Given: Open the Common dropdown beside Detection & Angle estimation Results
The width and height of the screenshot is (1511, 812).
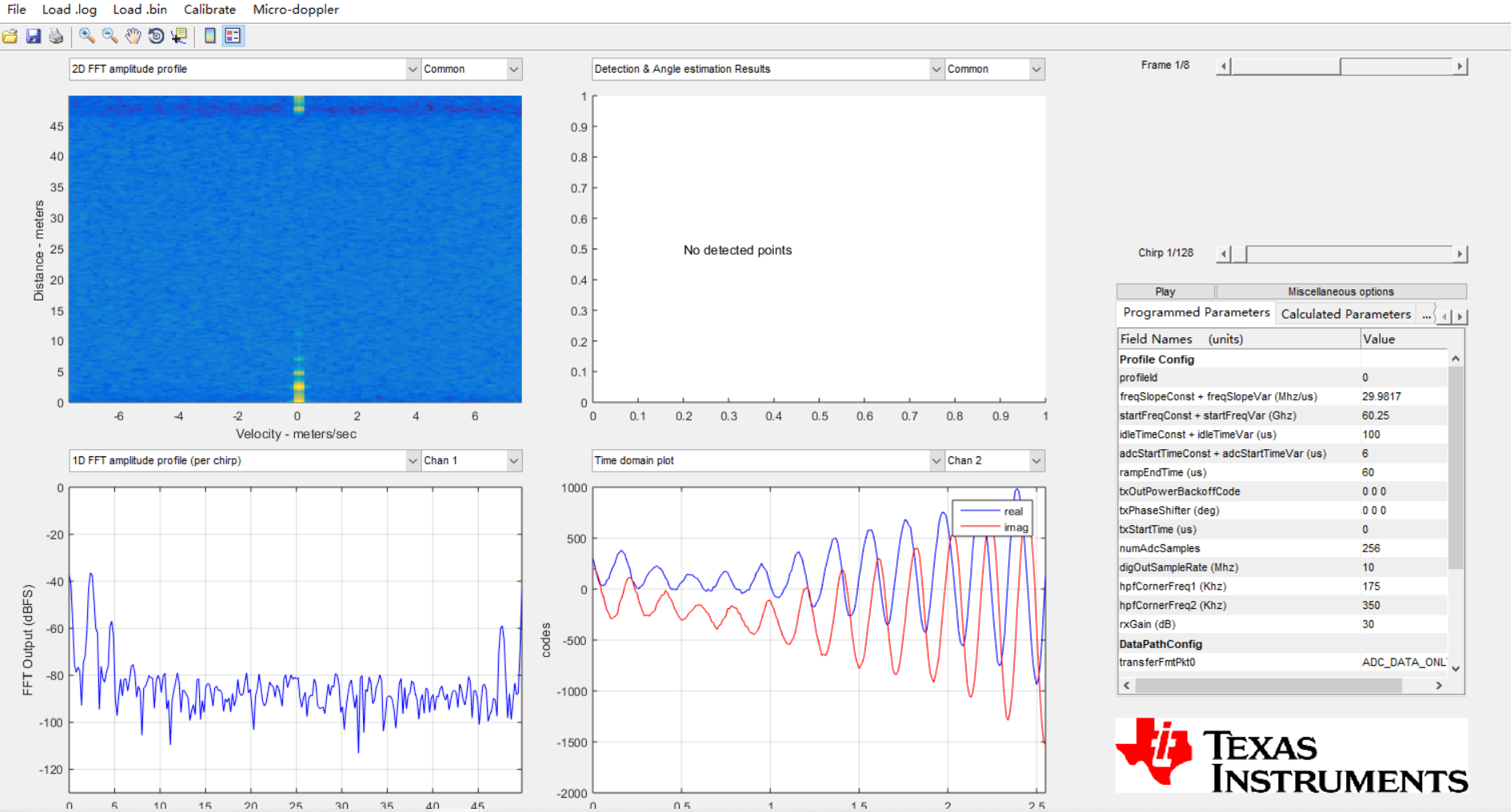Looking at the screenshot, I should click(995, 70).
